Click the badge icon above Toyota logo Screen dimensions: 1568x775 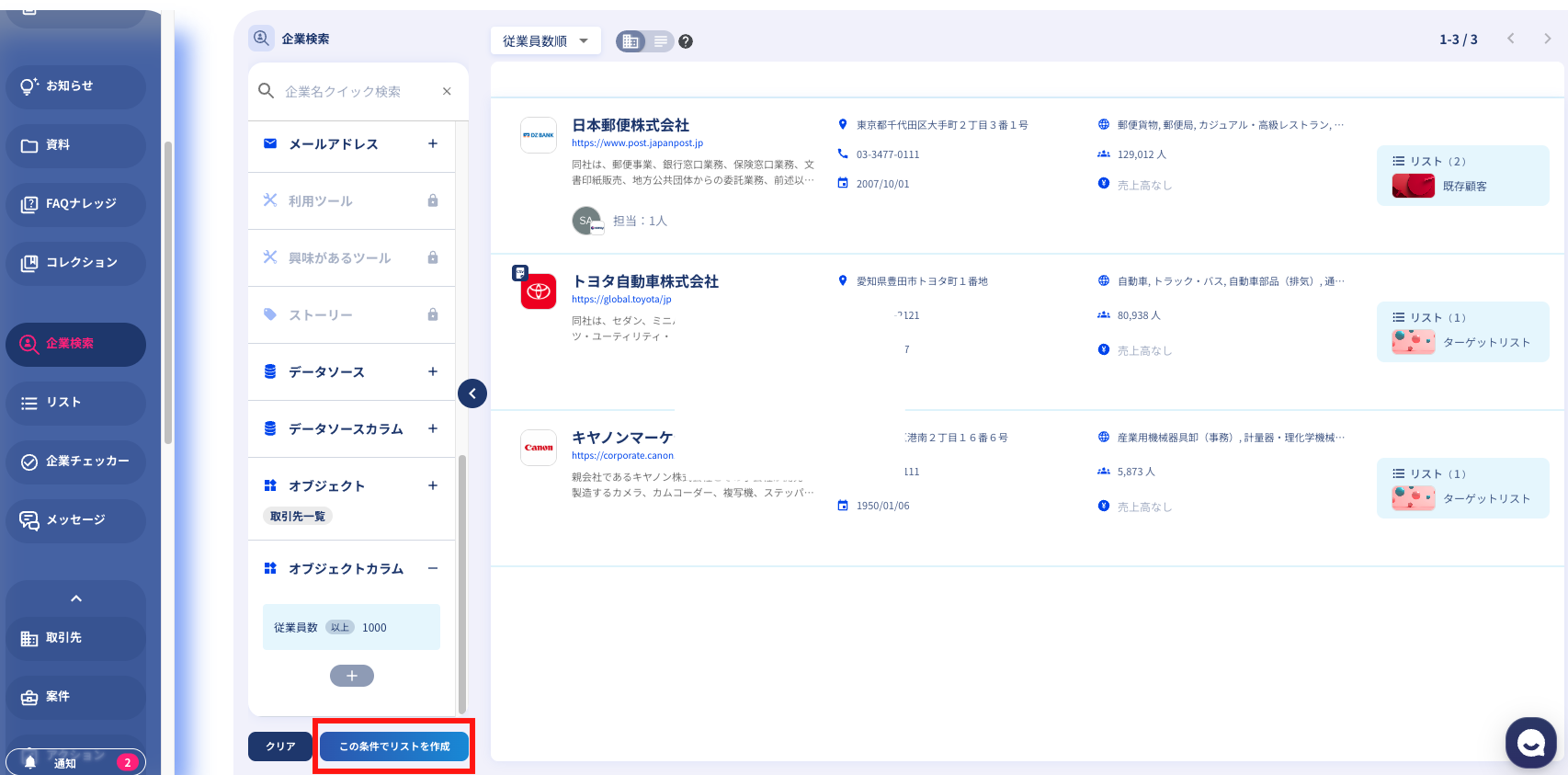520,273
